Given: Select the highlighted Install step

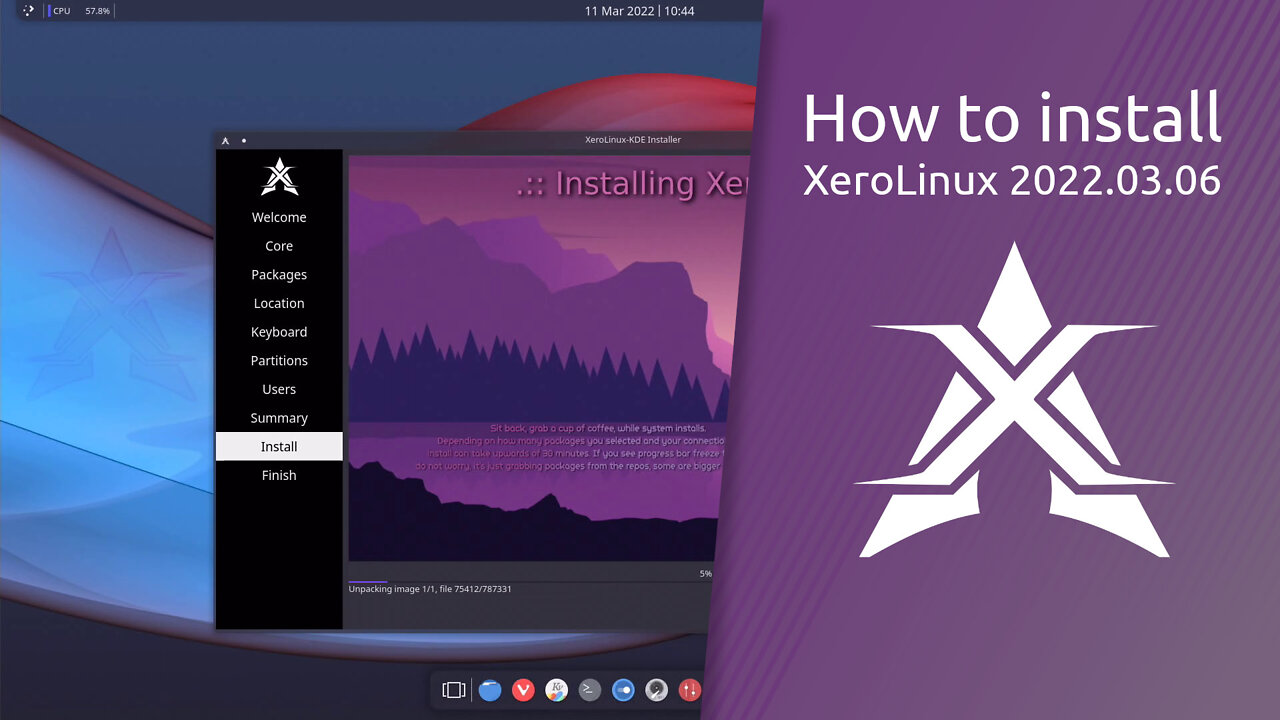Looking at the screenshot, I should [x=279, y=446].
